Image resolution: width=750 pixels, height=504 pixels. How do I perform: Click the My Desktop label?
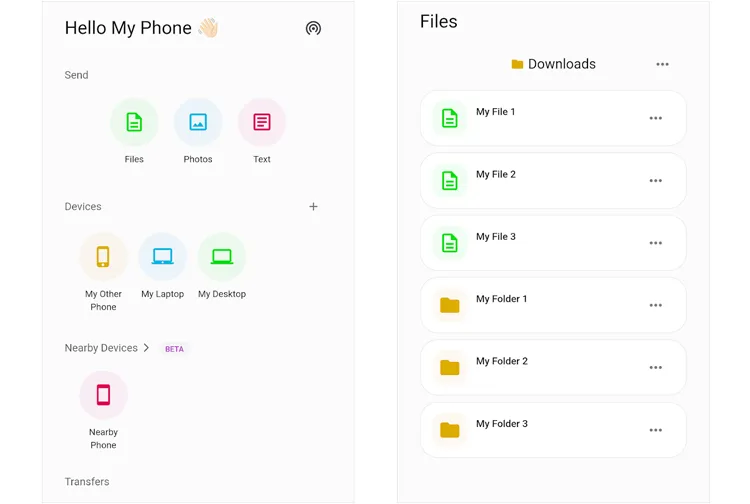click(x=222, y=294)
